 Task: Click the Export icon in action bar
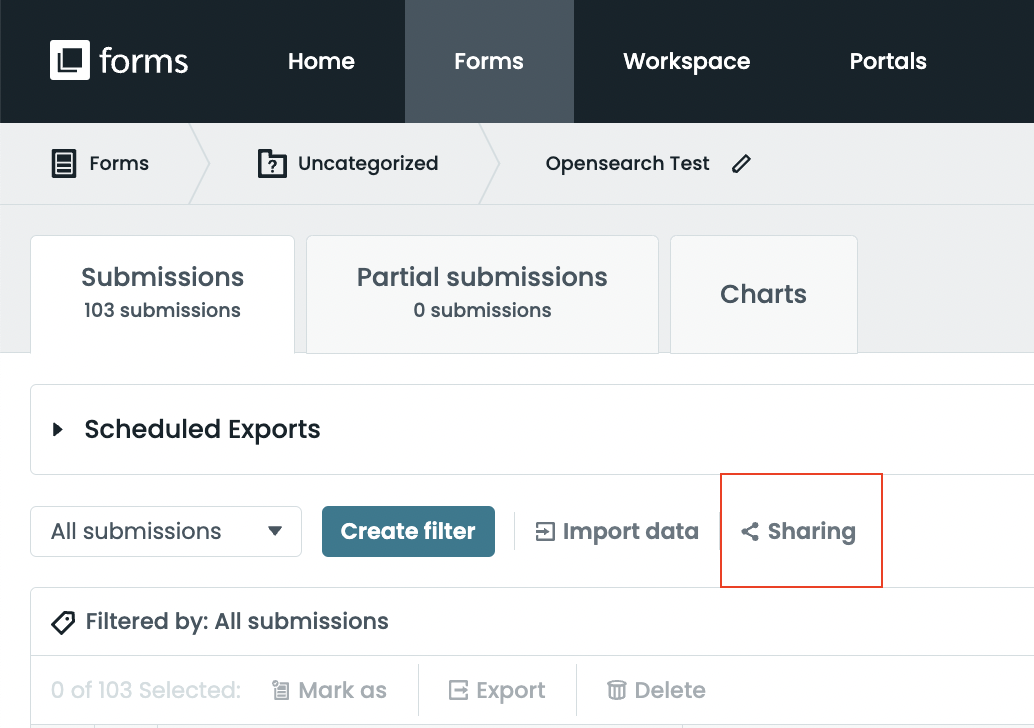tap(459, 690)
